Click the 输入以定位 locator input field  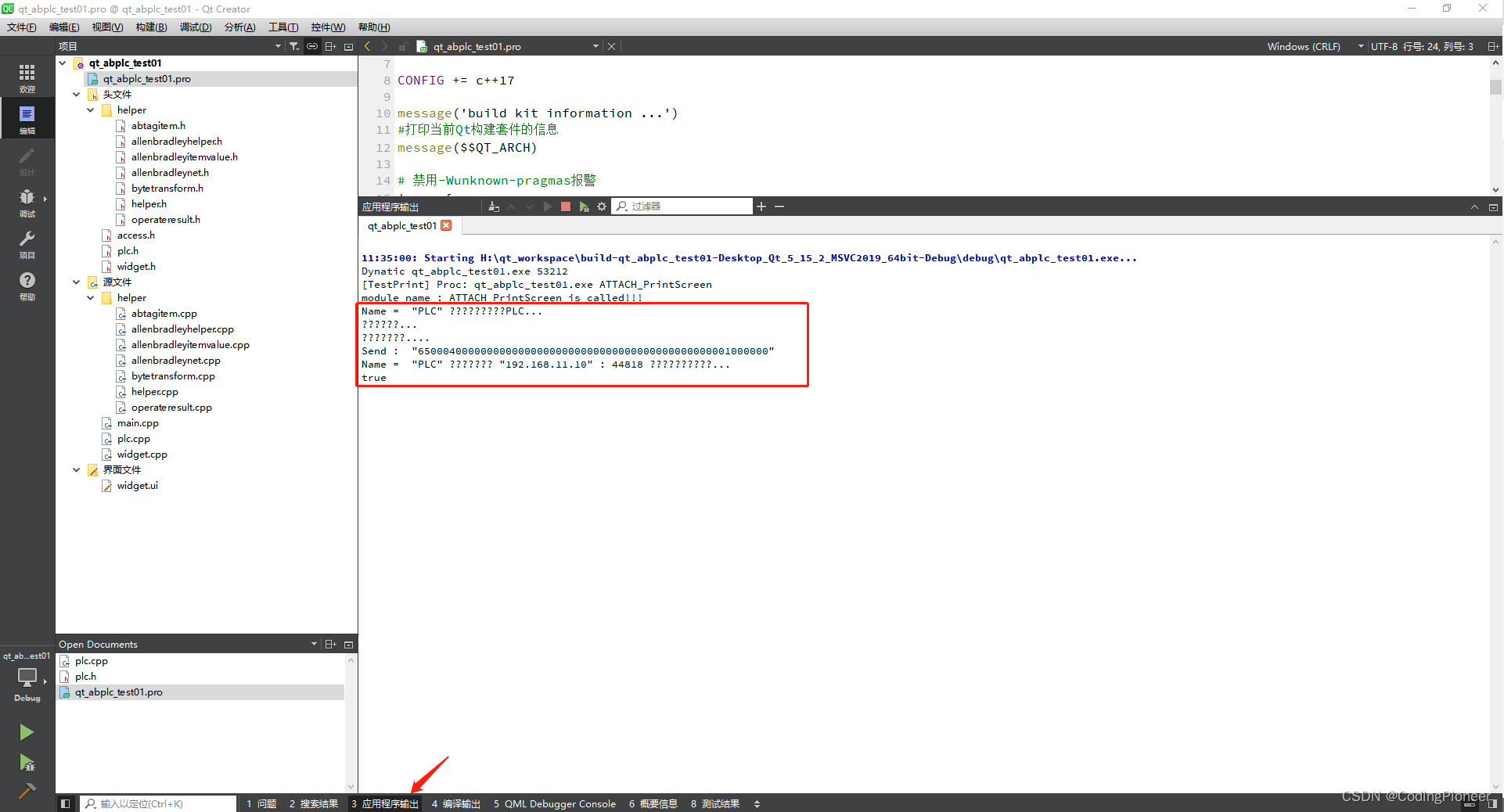tap(158, 803)
